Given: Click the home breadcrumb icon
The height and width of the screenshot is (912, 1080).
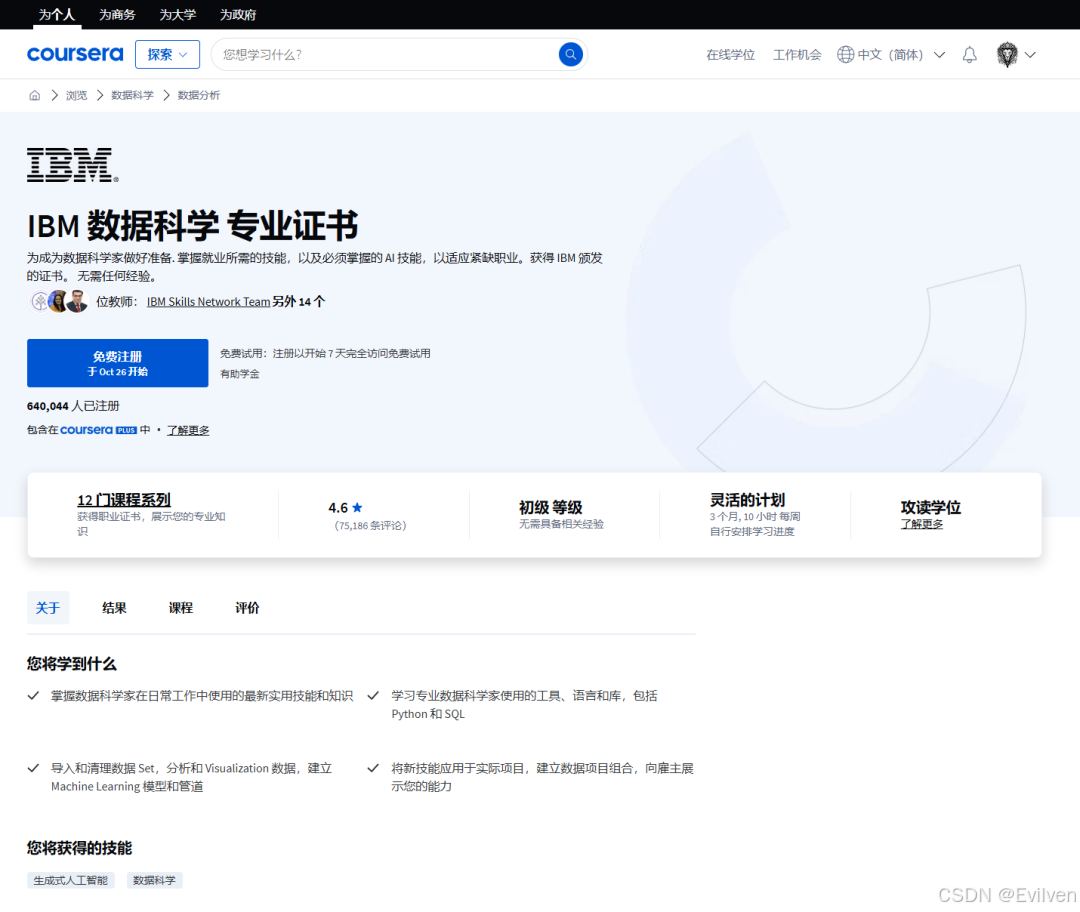Looking at the screenshot, I should 34,95.
